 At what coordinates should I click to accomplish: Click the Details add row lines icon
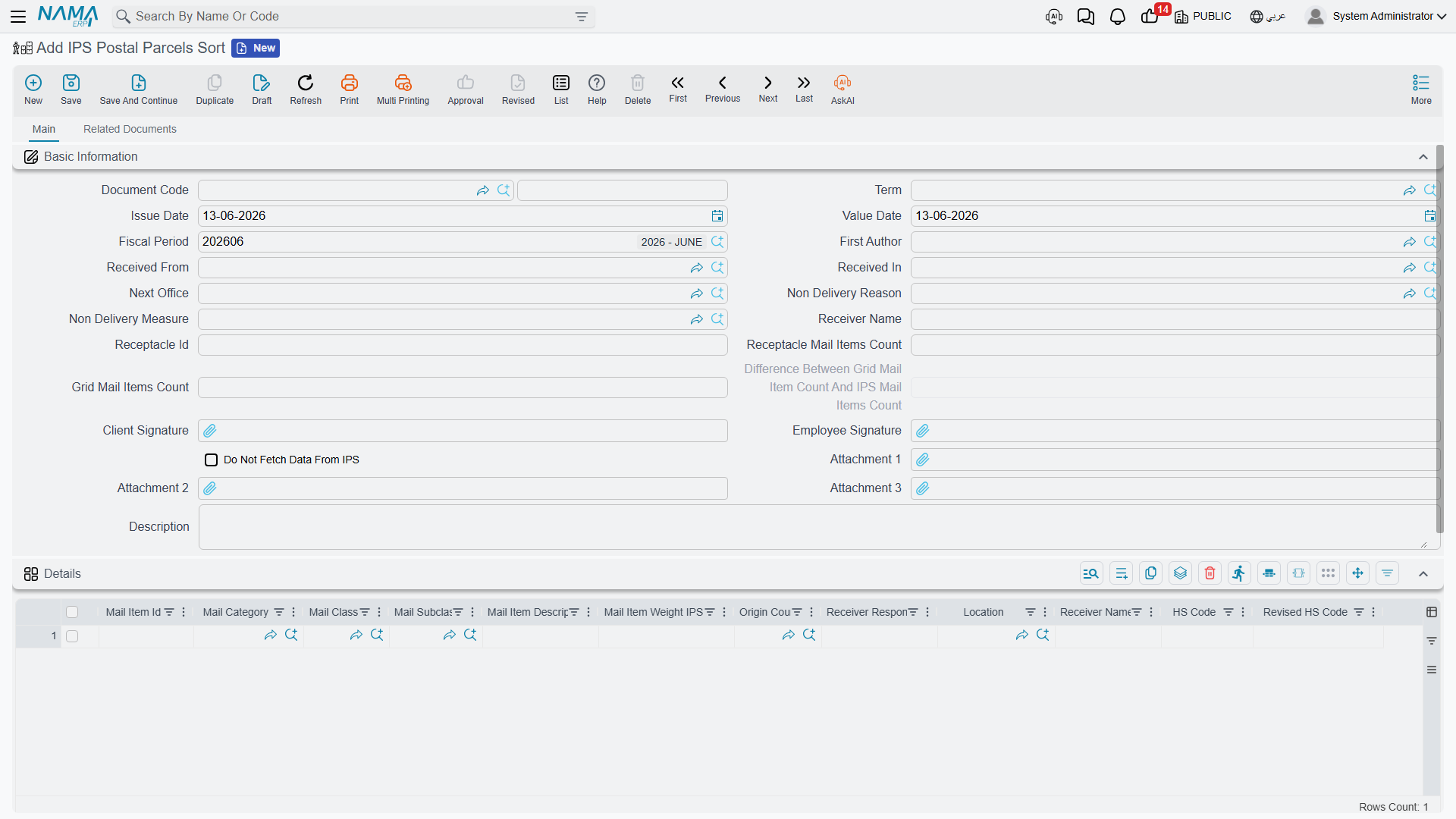(1121, 573)
